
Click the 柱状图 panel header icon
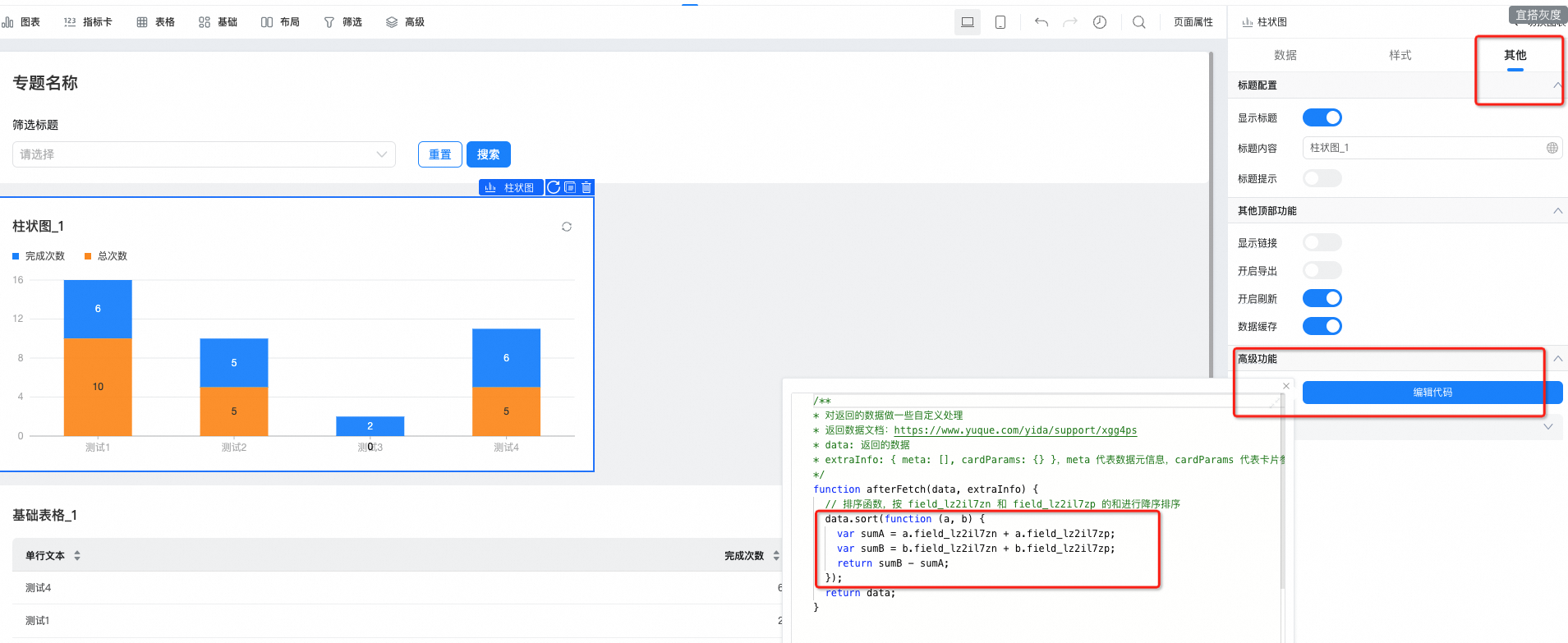tap(1247, 22)
